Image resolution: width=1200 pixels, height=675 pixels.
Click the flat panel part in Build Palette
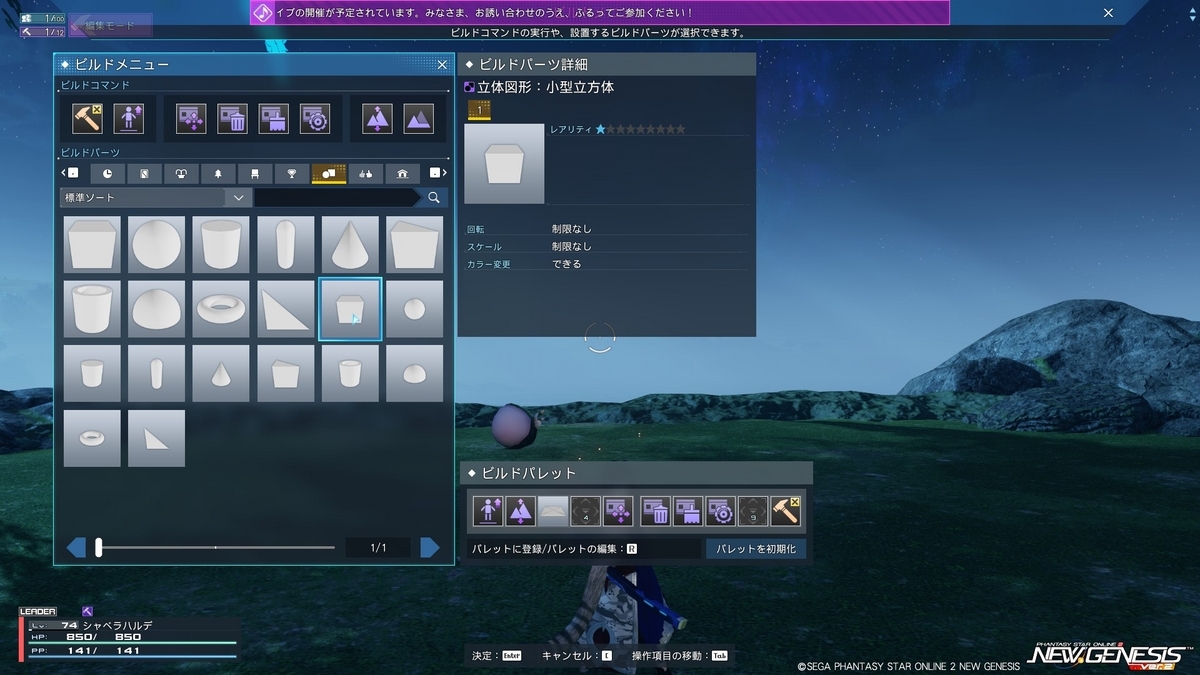point(553,512)
